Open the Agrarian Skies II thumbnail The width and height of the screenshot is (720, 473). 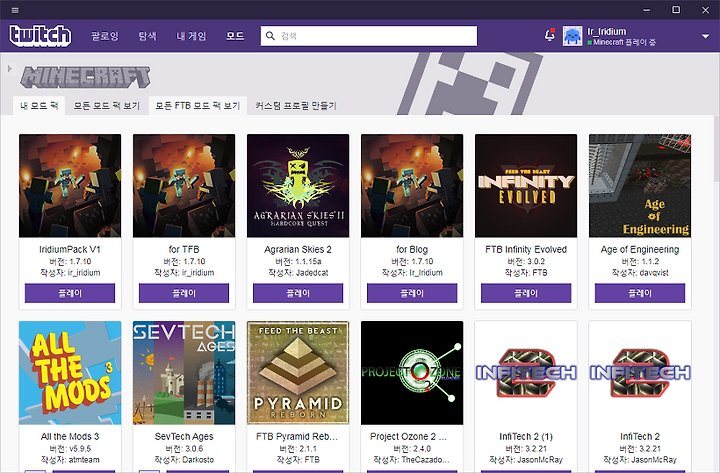pyautogui.click(x=298, y=186)
